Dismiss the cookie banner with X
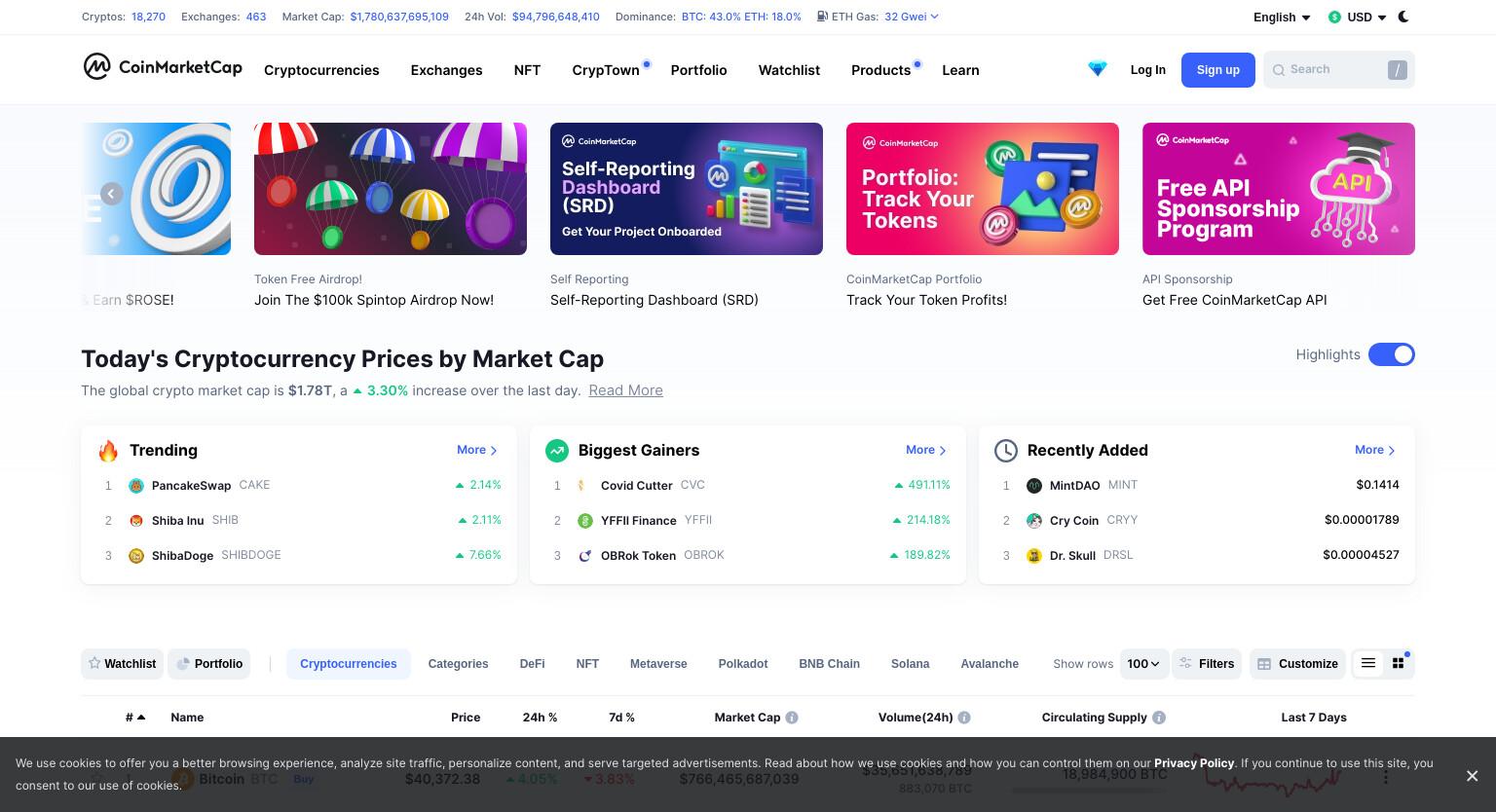This screenshot has height=812, width=1496. [x=1472, y=775]
